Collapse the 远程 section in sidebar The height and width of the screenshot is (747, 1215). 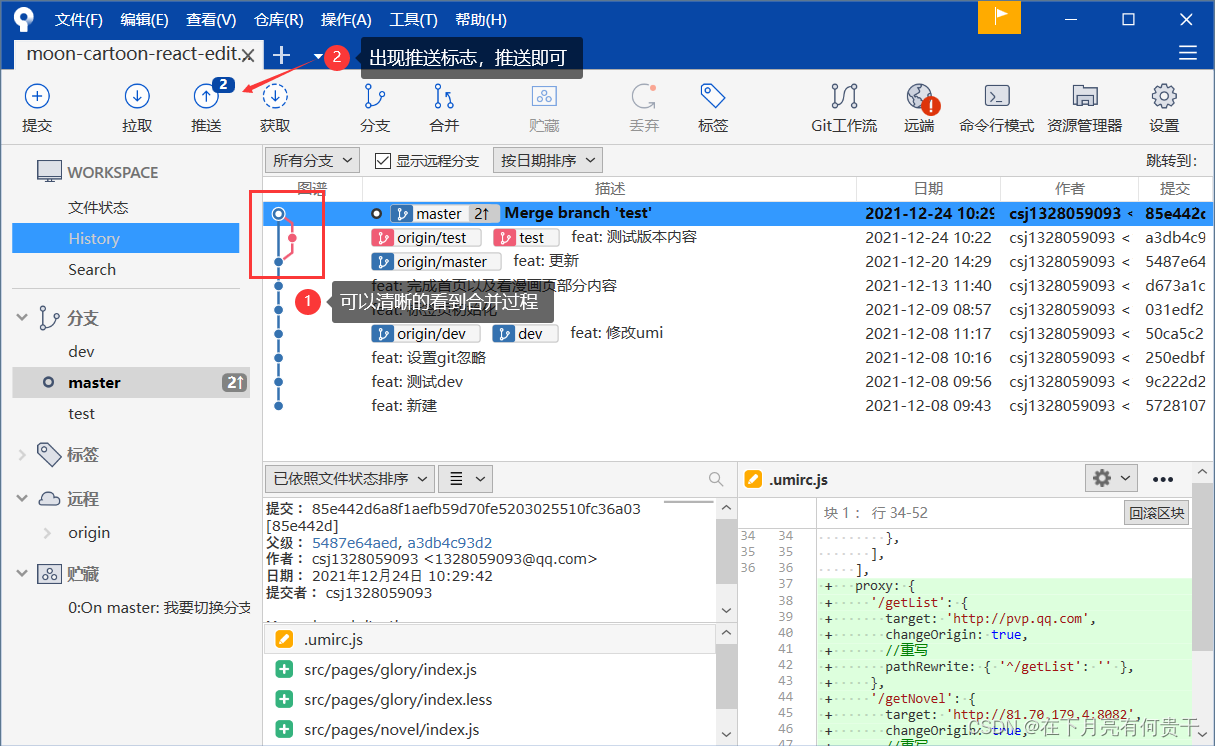pos(22,498)
